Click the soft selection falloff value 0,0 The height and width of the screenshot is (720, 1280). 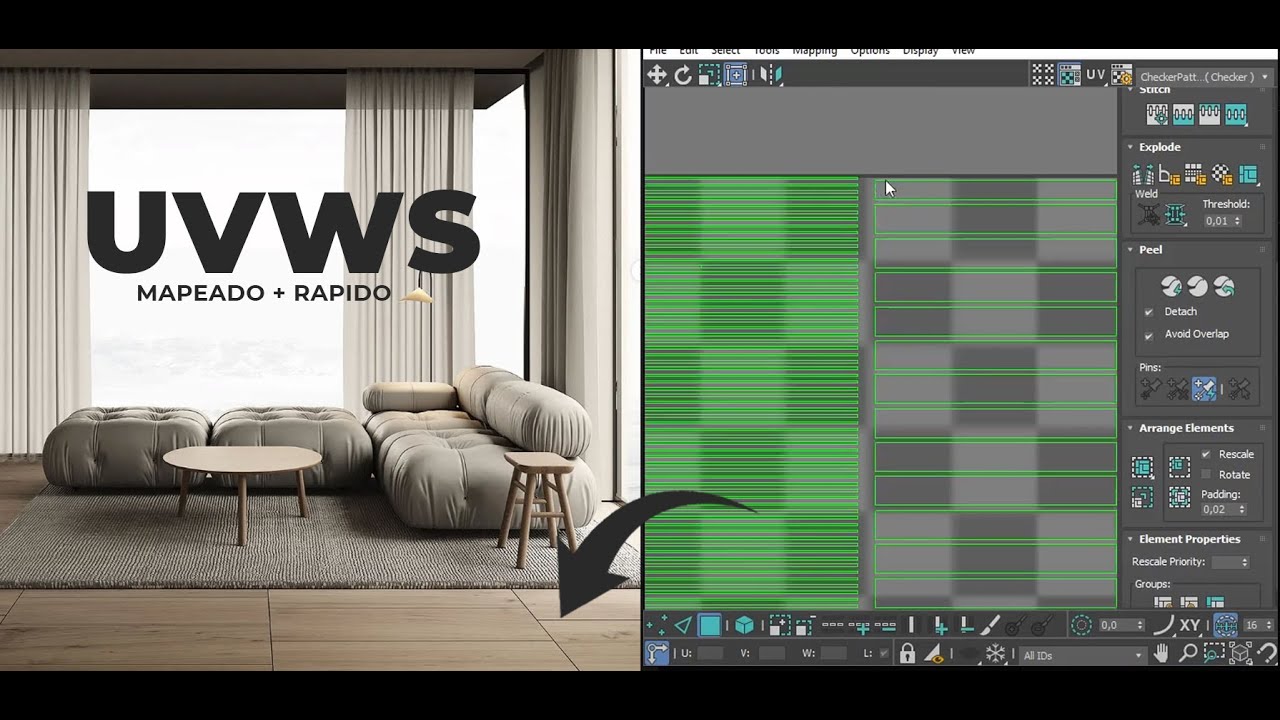pyautogui.click(x=1115, y=626)
